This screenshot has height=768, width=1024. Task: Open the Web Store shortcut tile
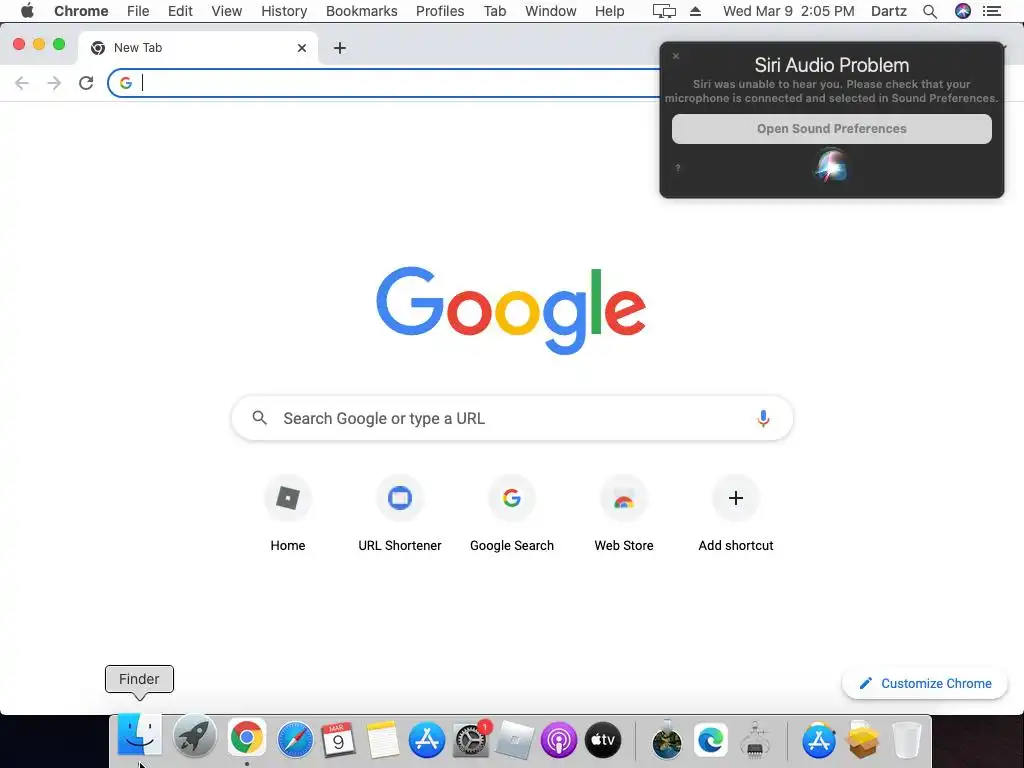tap(624, 515)
